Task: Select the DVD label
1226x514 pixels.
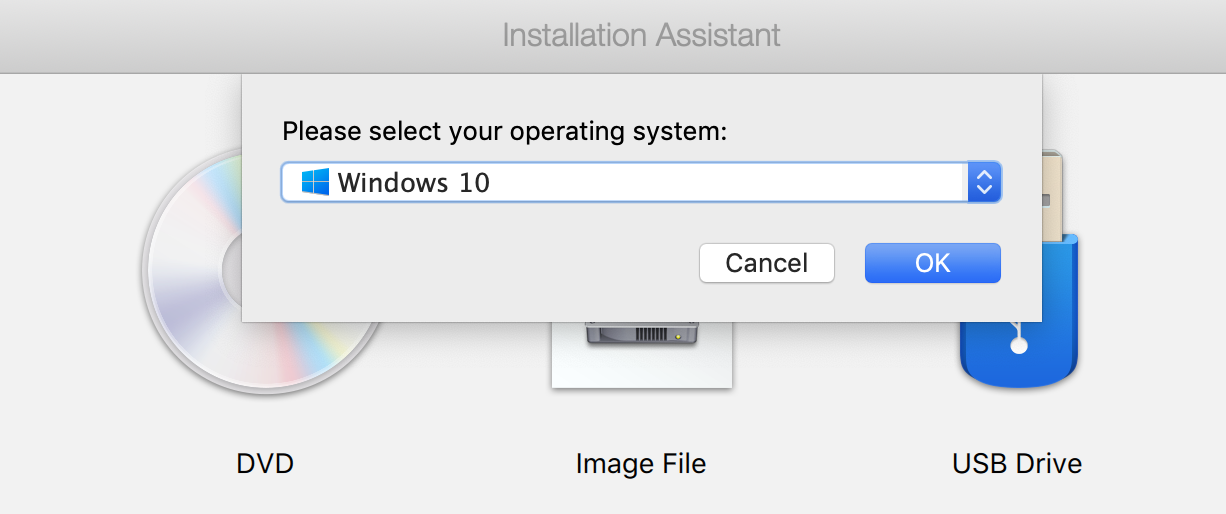Action: pos(265,464)
